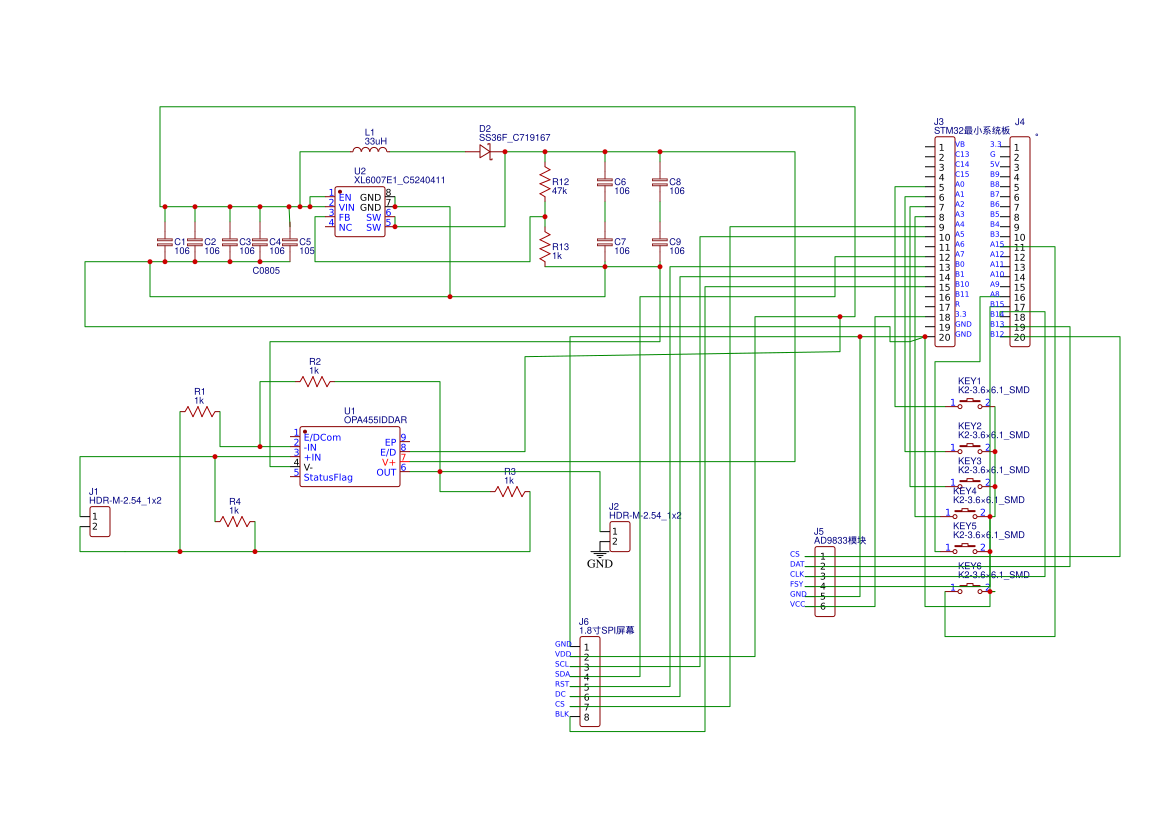
Task: Click the R2 1k resistor symbol
Action: coord(315,381)
